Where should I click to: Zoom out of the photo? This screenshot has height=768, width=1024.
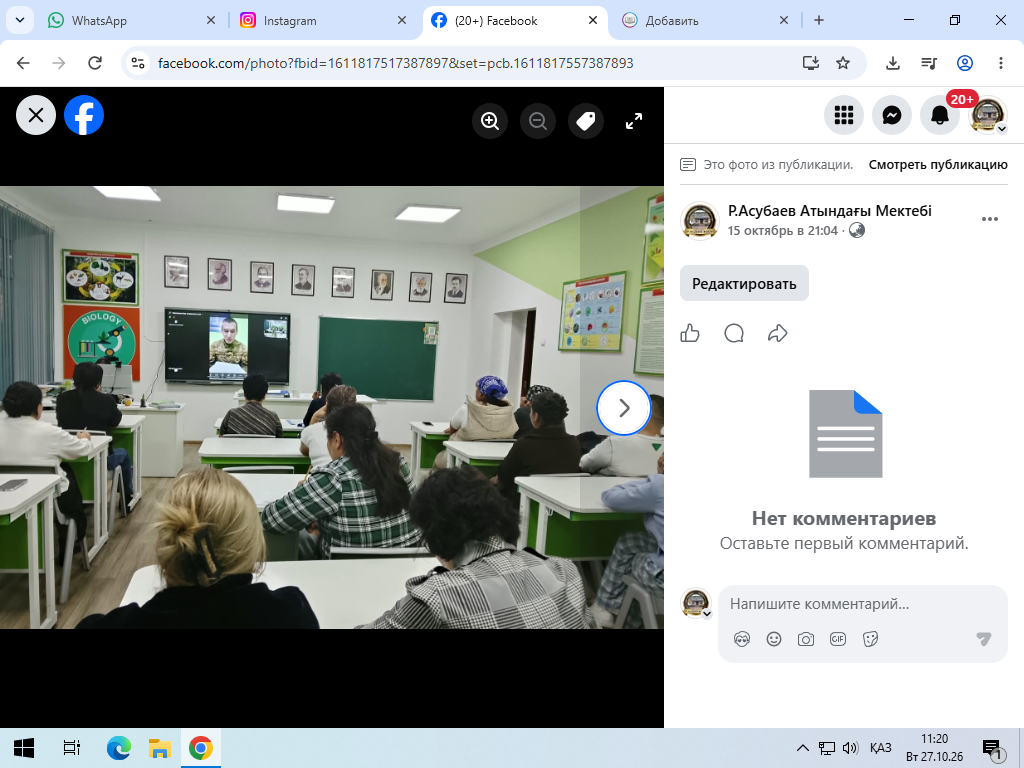(x=537, y=121)
